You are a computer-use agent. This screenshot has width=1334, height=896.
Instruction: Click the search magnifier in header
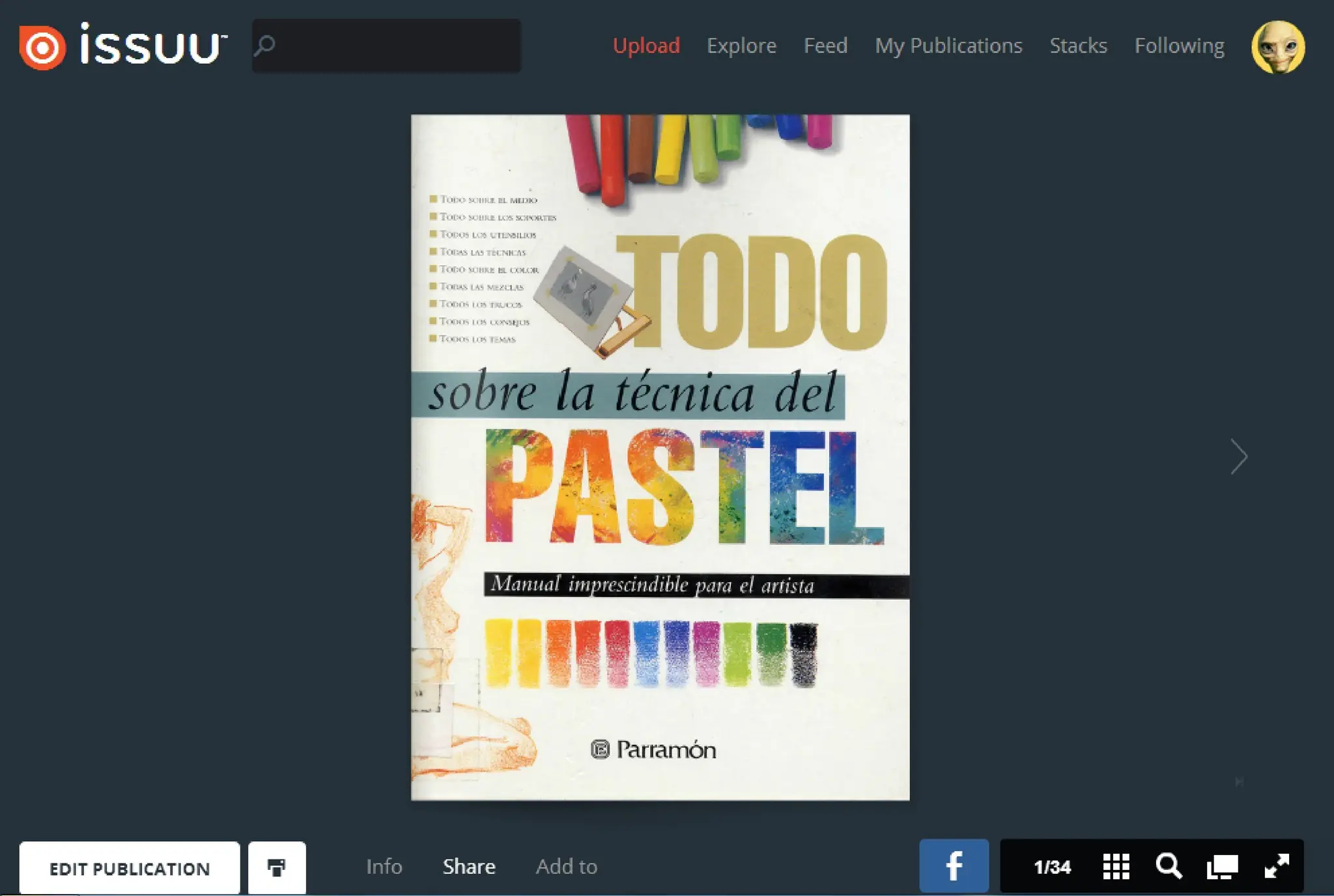(264, 46)
